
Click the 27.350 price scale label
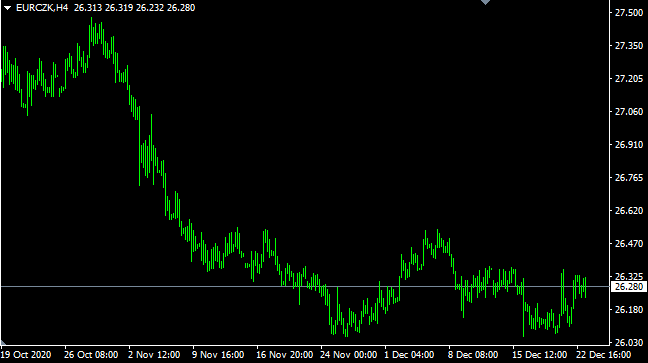[x=629, y=46]
